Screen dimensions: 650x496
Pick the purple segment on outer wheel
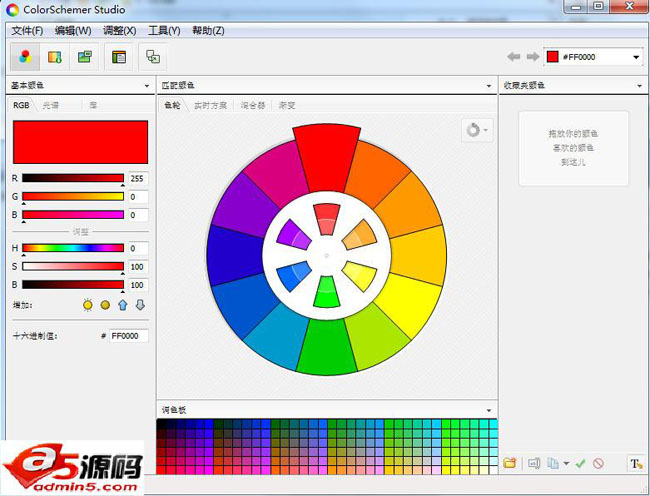pyautogui.click(x=246, y=205)
